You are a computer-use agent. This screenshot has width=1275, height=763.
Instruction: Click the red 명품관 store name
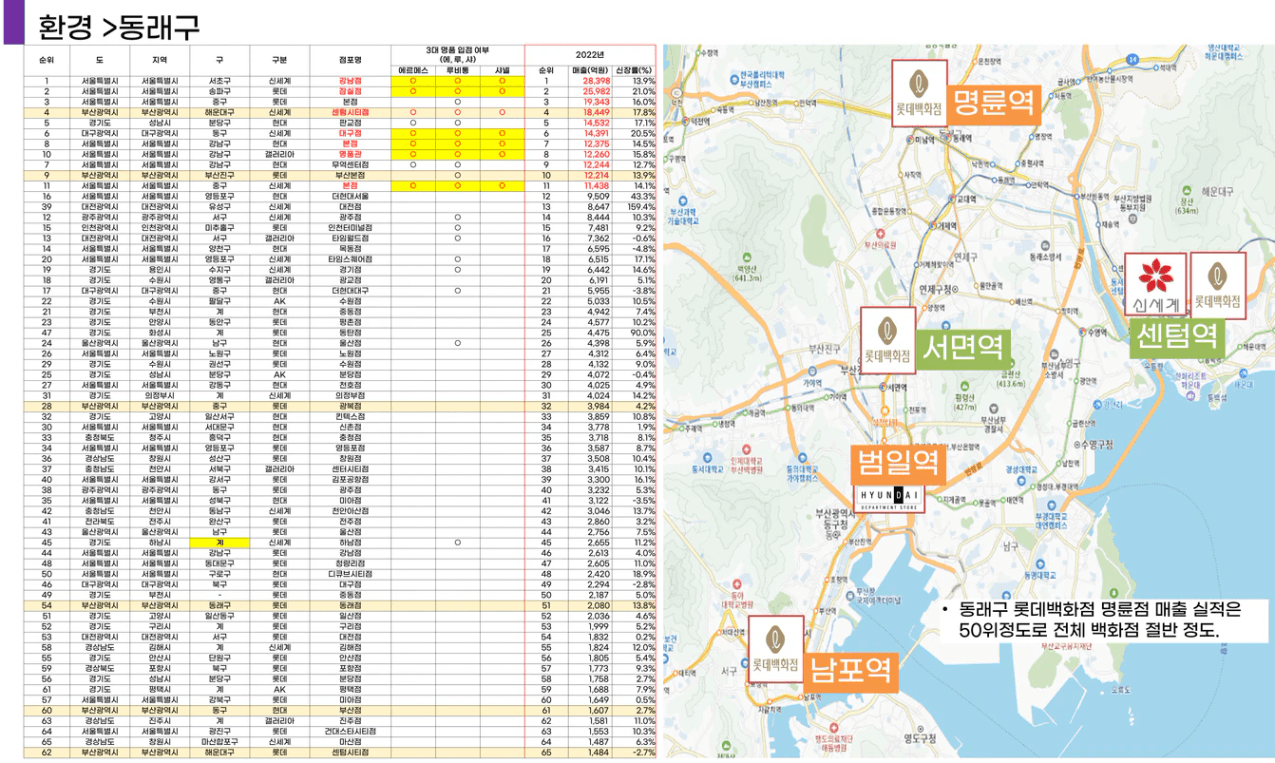pos(350,154)
